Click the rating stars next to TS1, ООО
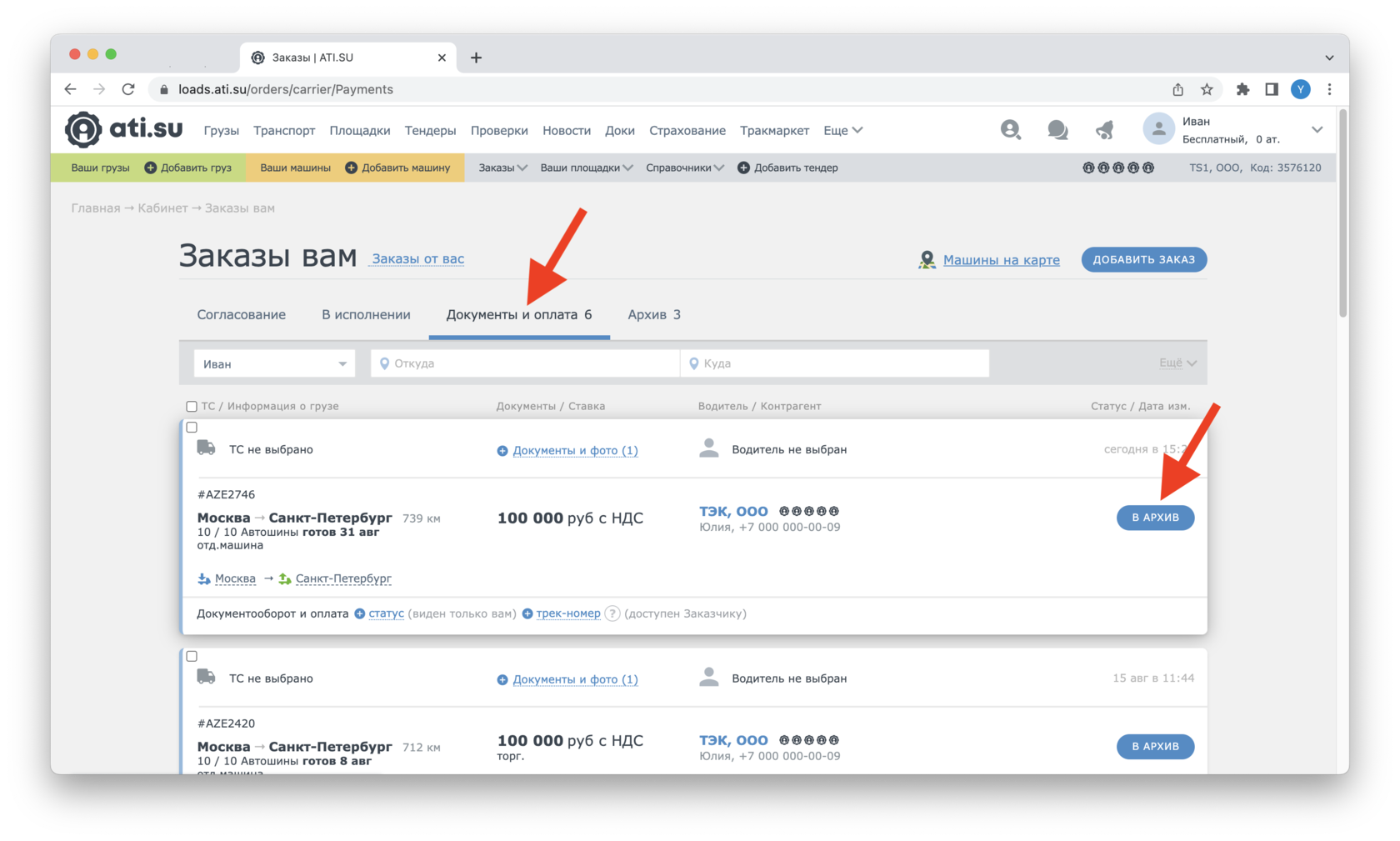 pyautogui.click(x=1118, y=168)
